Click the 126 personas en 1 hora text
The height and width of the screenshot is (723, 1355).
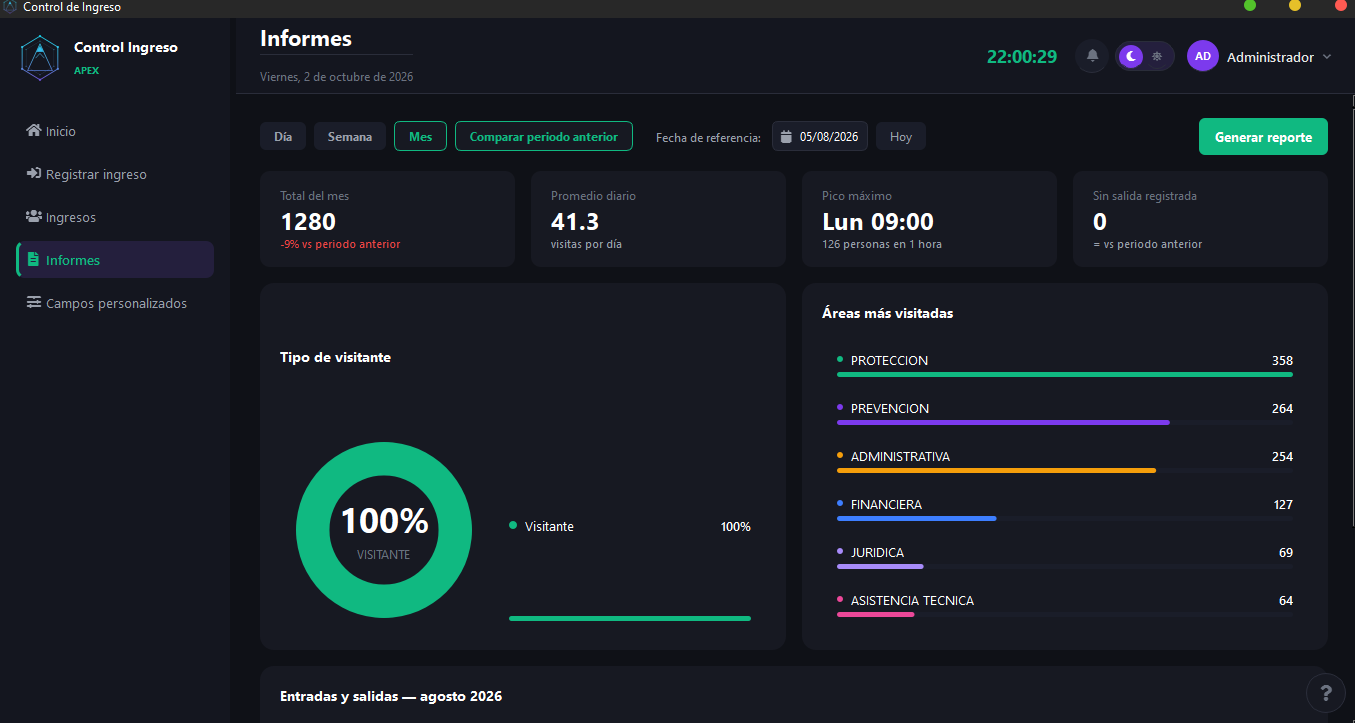(x=882, y=244)
